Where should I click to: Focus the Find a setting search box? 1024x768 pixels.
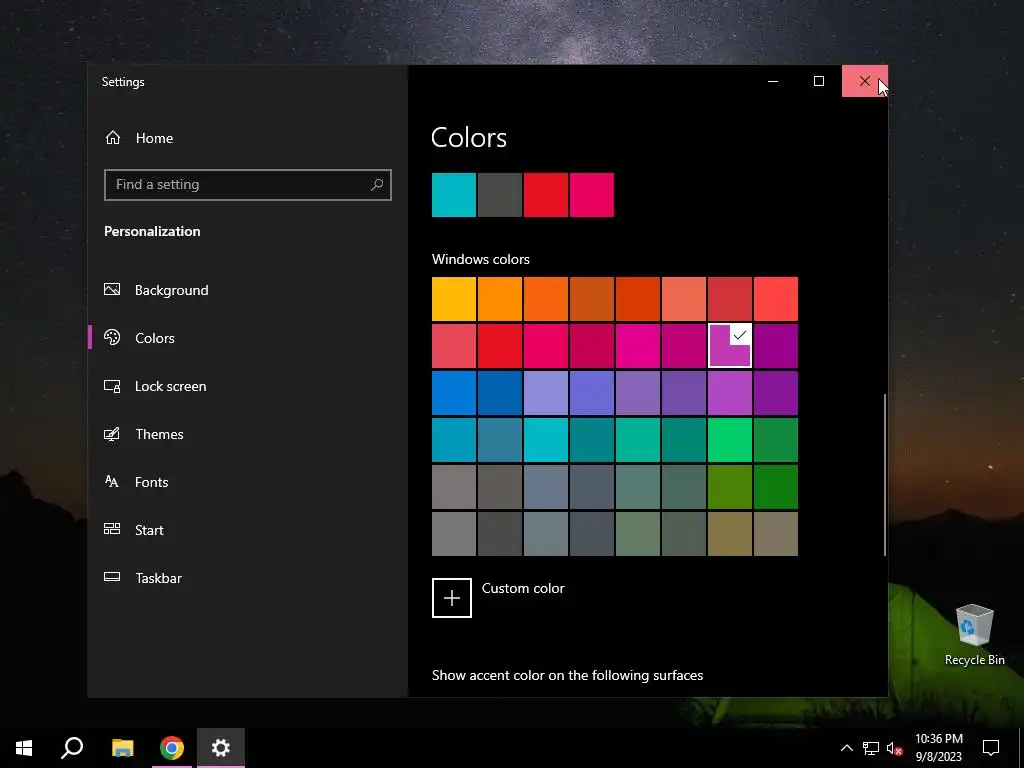point(248,185)
